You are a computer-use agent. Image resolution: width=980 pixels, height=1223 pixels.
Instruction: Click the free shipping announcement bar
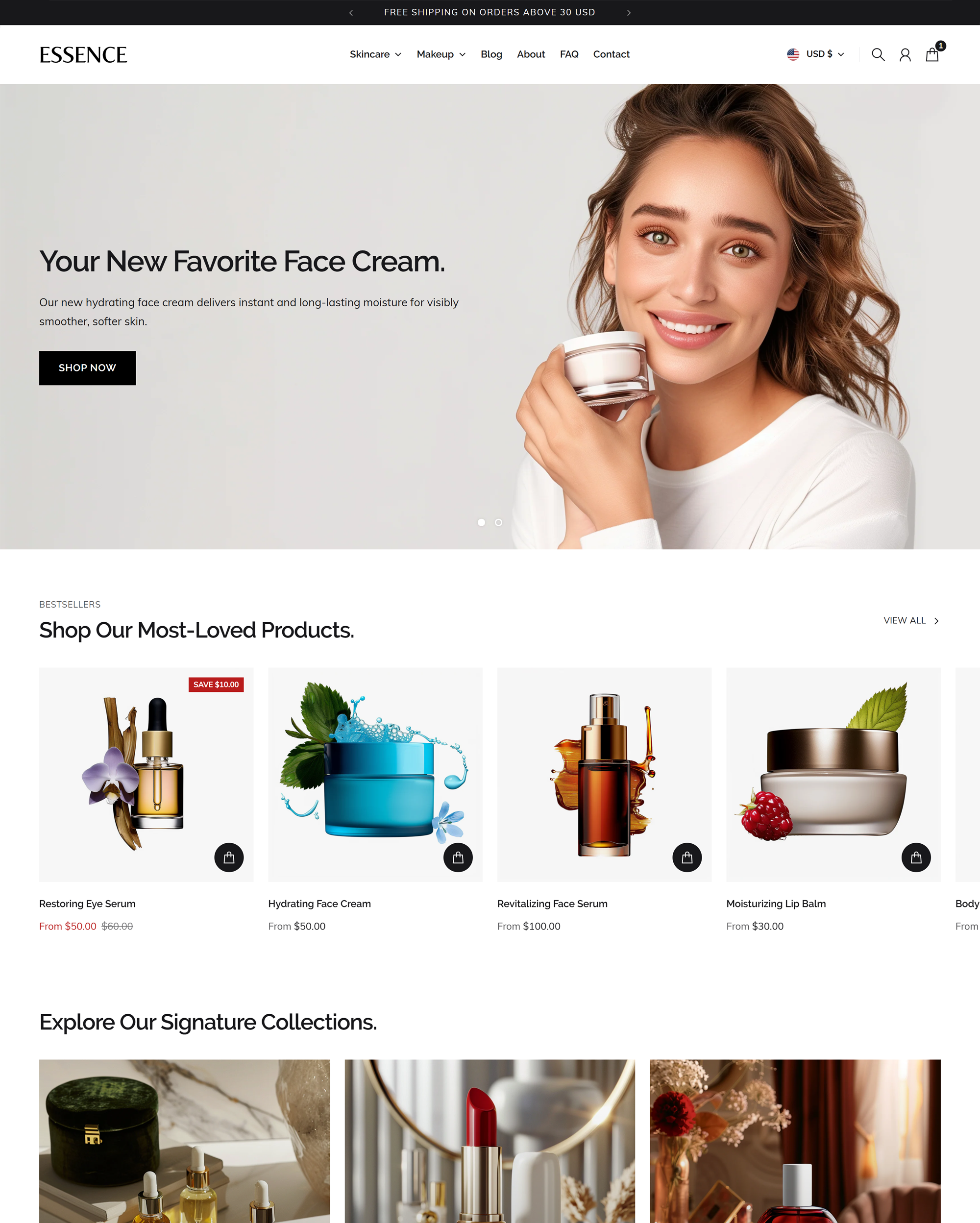click(490, 12)
